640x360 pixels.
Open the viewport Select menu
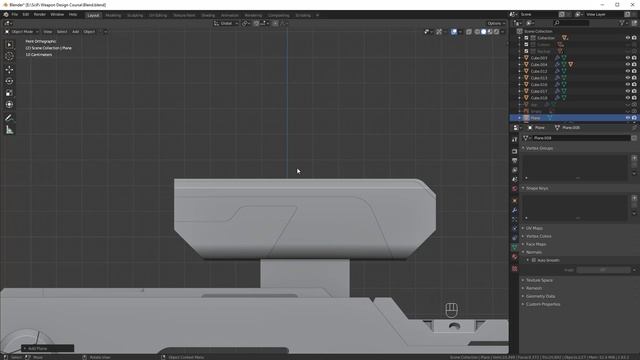(62, 31)
